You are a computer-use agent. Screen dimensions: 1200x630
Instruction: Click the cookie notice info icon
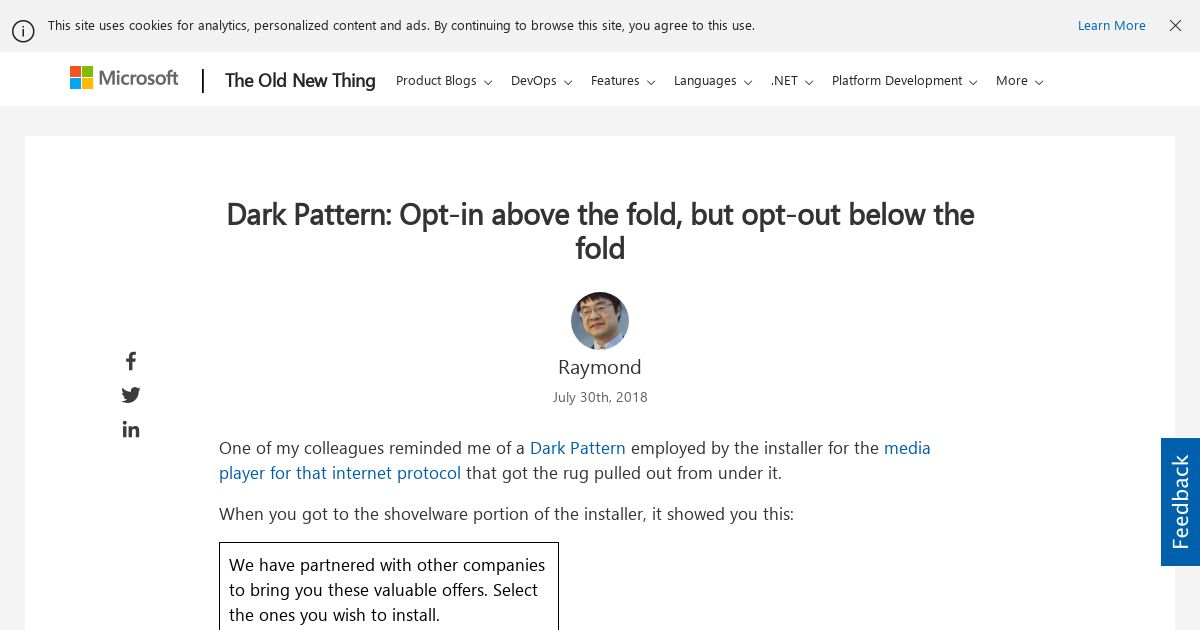point(23,31)
